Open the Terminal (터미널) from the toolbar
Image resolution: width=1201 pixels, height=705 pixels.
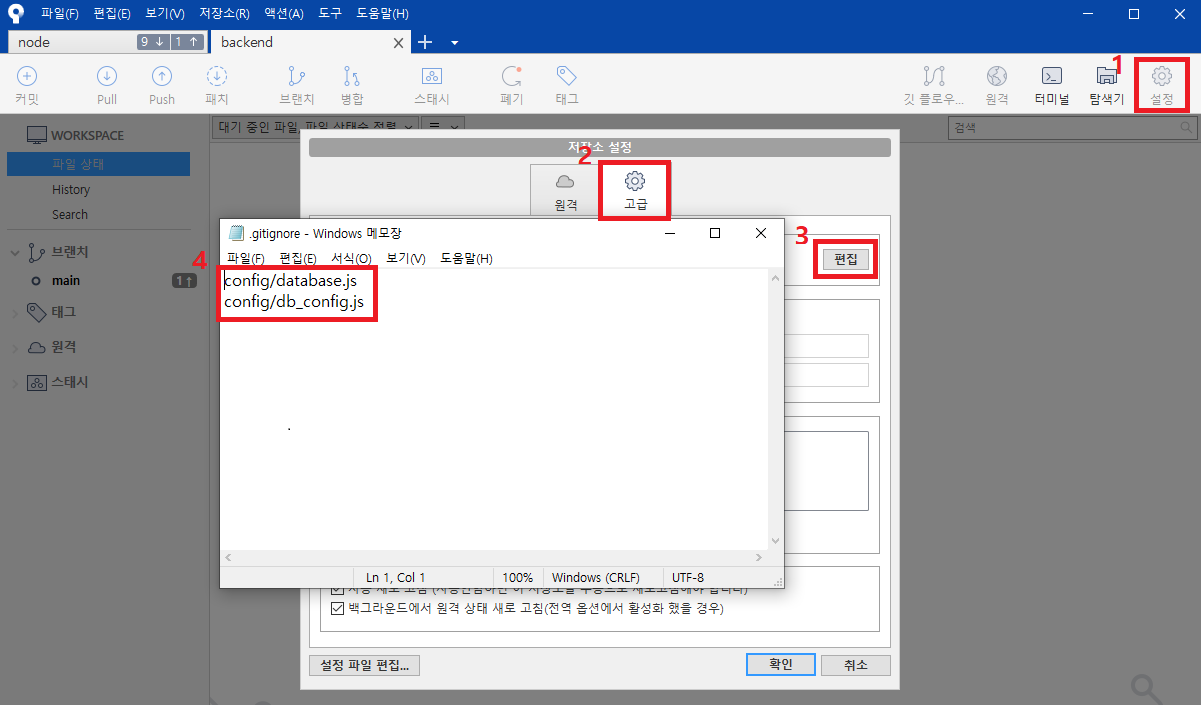click(x=1051, y=77)
